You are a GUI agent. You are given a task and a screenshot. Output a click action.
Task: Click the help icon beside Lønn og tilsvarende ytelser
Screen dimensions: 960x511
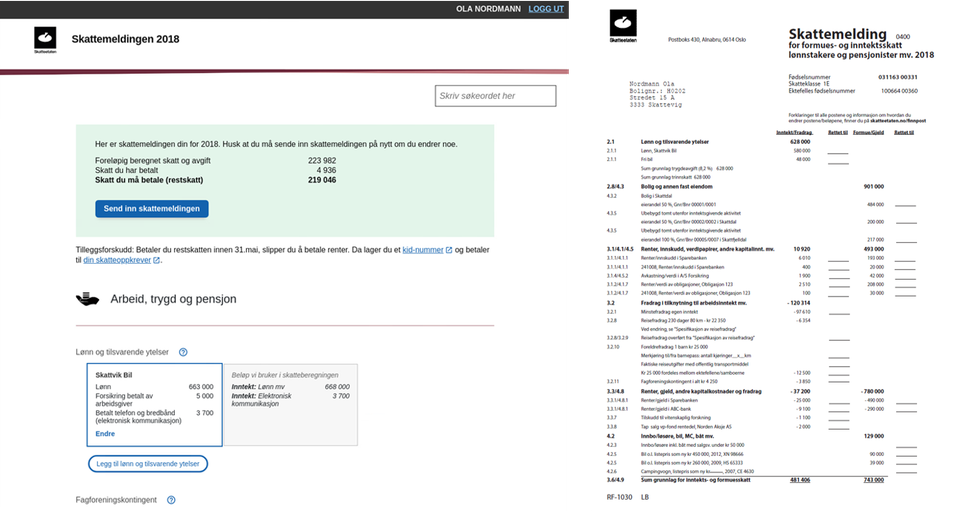coord(183,352)
